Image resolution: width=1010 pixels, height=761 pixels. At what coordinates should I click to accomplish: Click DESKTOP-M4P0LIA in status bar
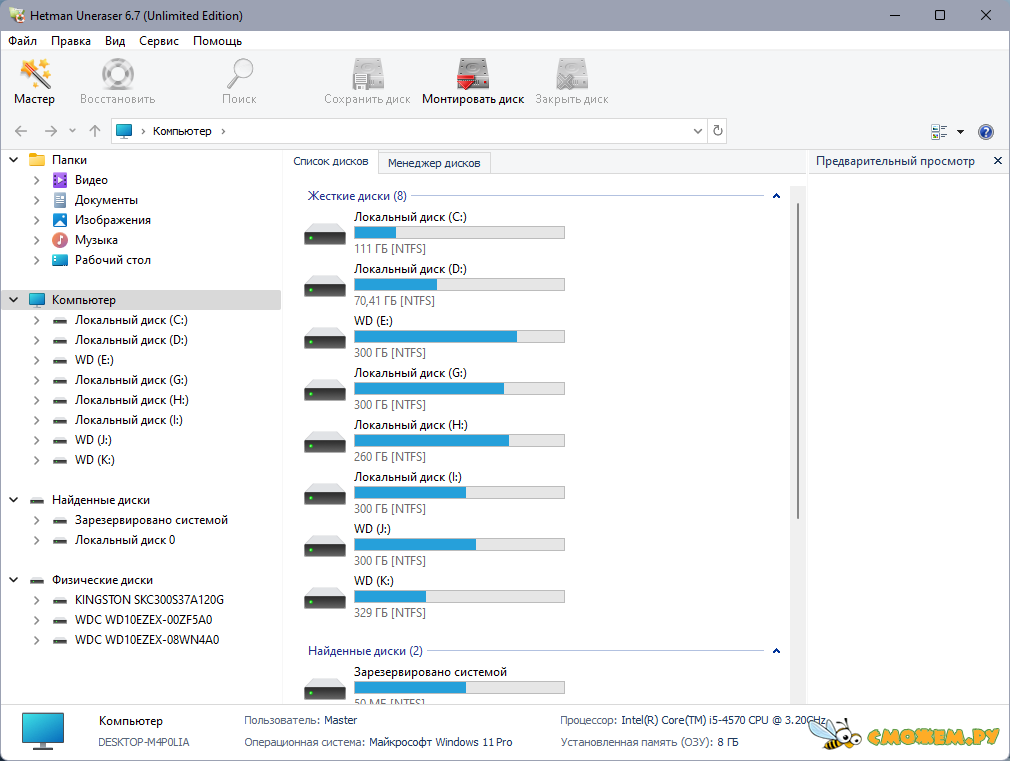click(x=144, y=742)
